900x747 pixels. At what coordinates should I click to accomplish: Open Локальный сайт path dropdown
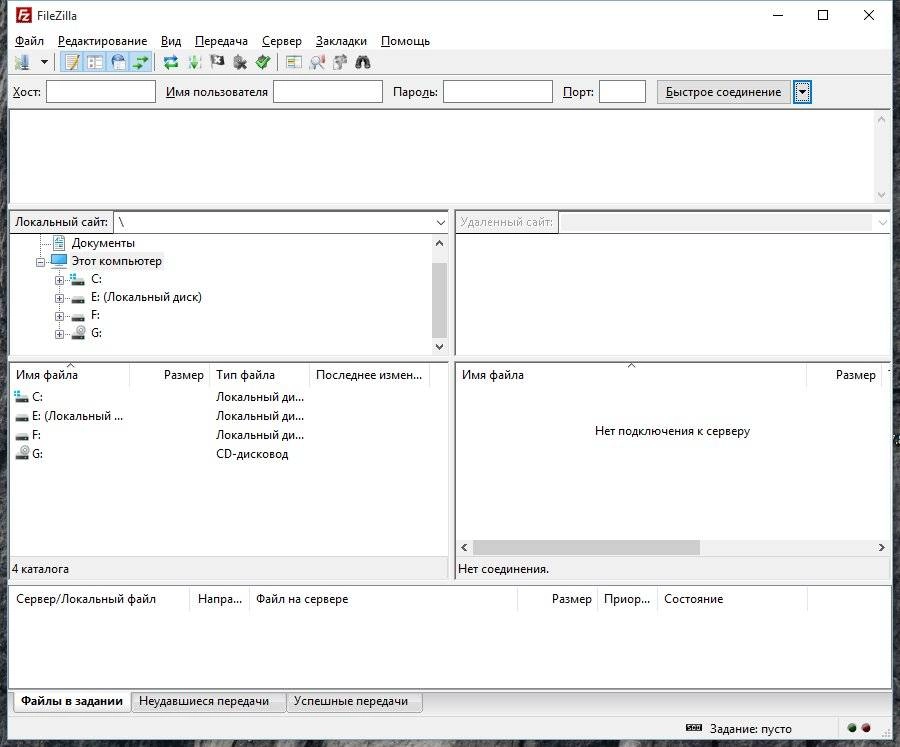tap(440, 222)
